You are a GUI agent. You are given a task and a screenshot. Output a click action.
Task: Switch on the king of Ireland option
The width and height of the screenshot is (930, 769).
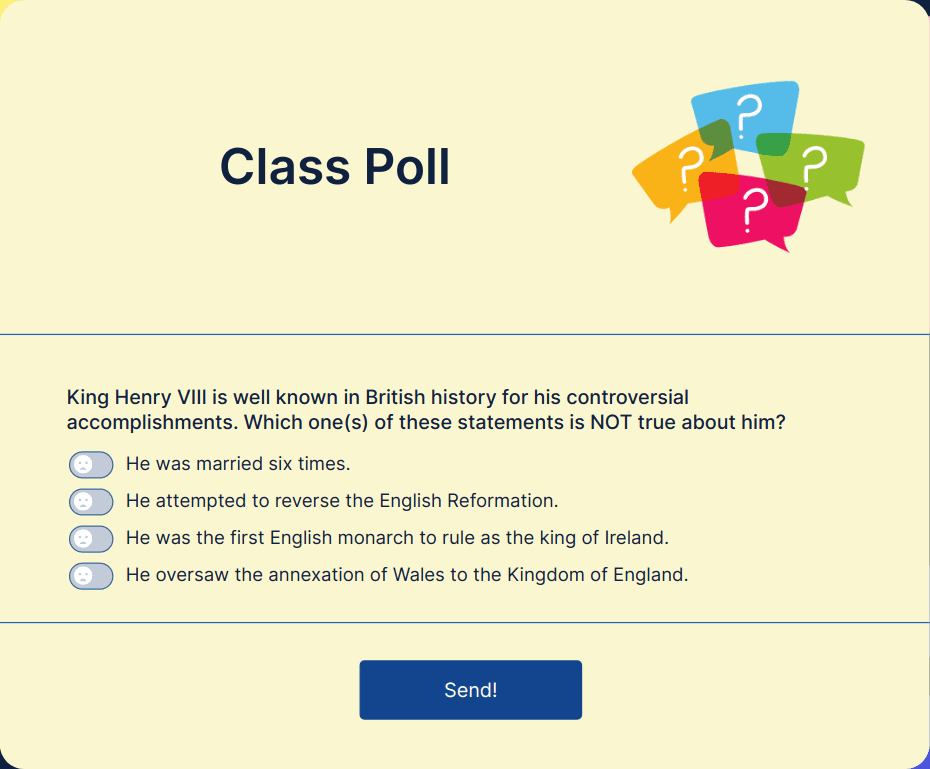(91, 538)
